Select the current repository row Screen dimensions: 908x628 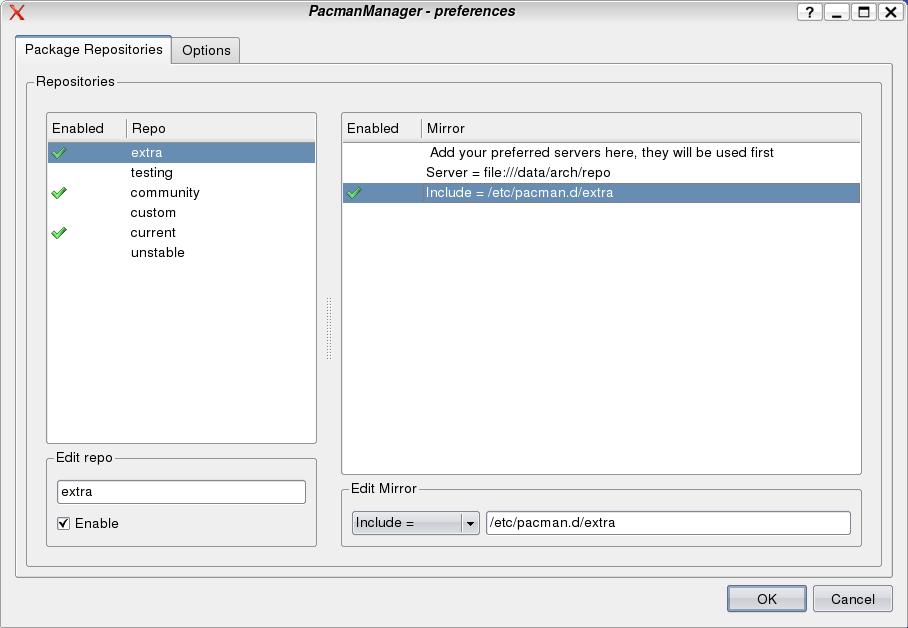pyautogui.click(x=181, y=233)
